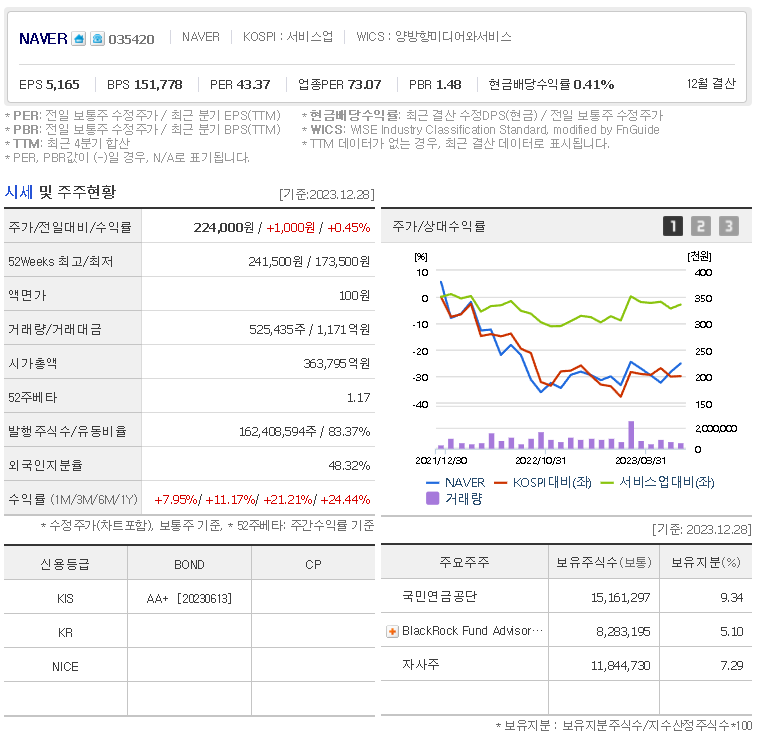Click PER 43.37 value

tap(240, 85)
